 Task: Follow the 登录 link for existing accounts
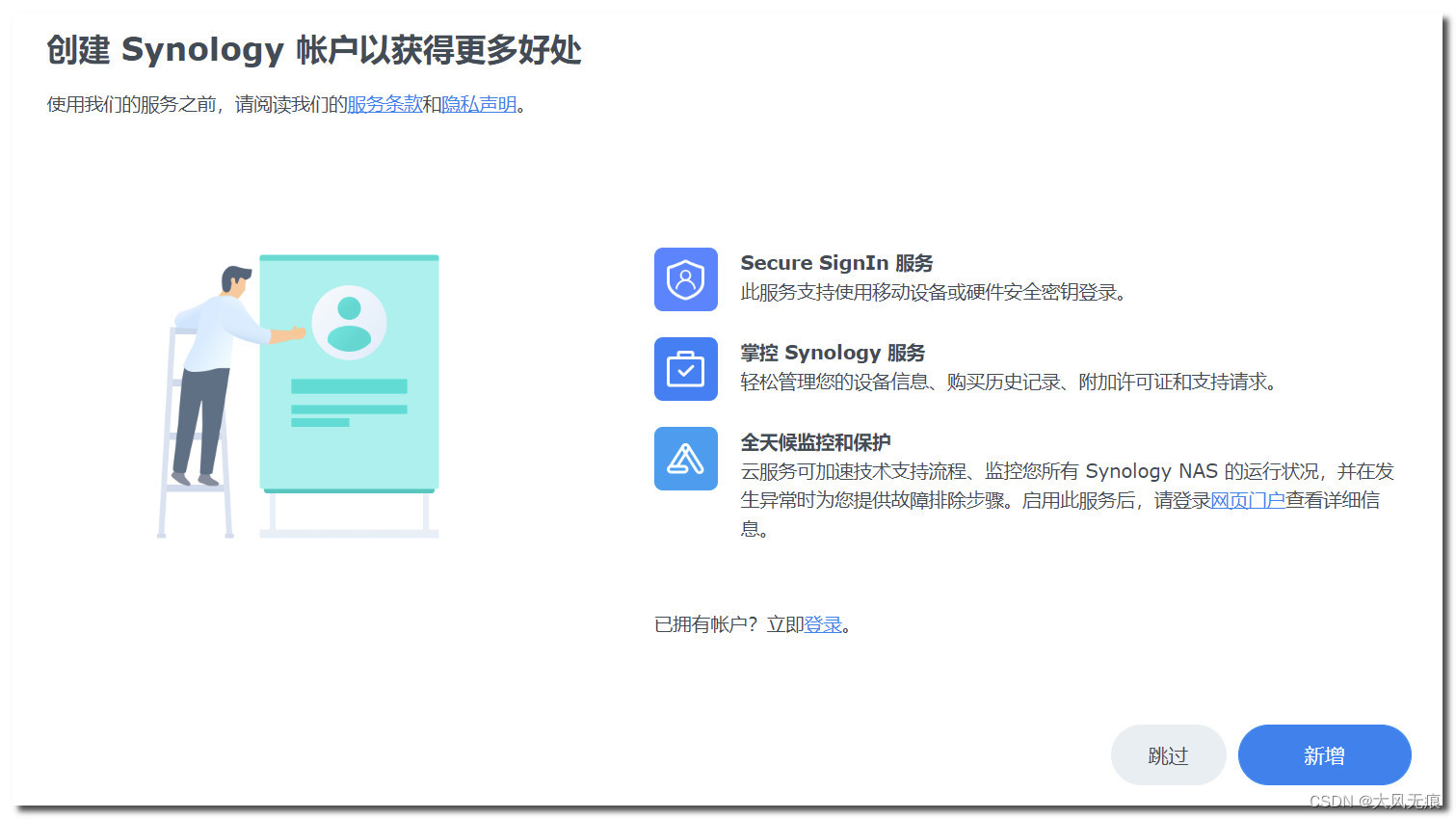pos(823,624)
